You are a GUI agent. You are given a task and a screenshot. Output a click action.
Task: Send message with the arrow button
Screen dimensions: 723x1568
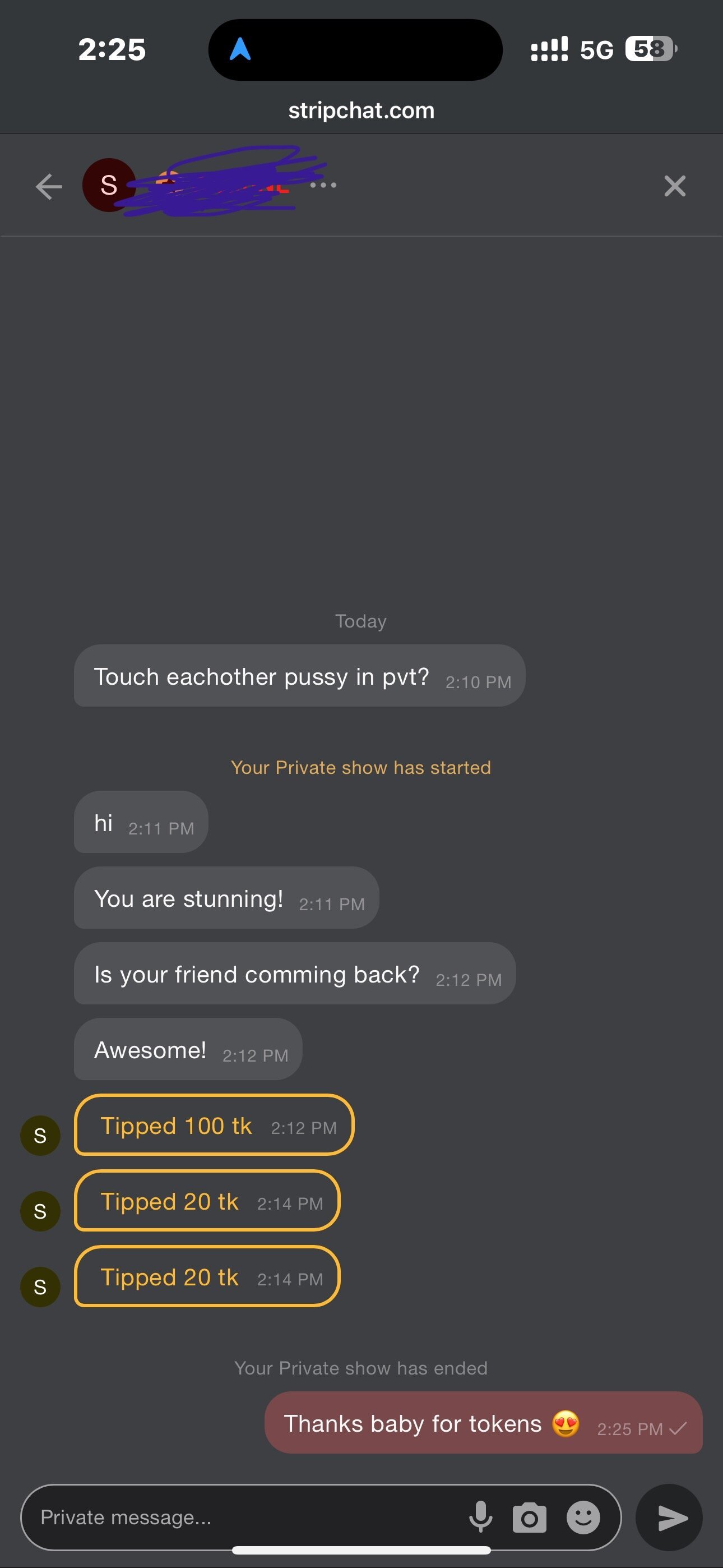click(669, 1518)
